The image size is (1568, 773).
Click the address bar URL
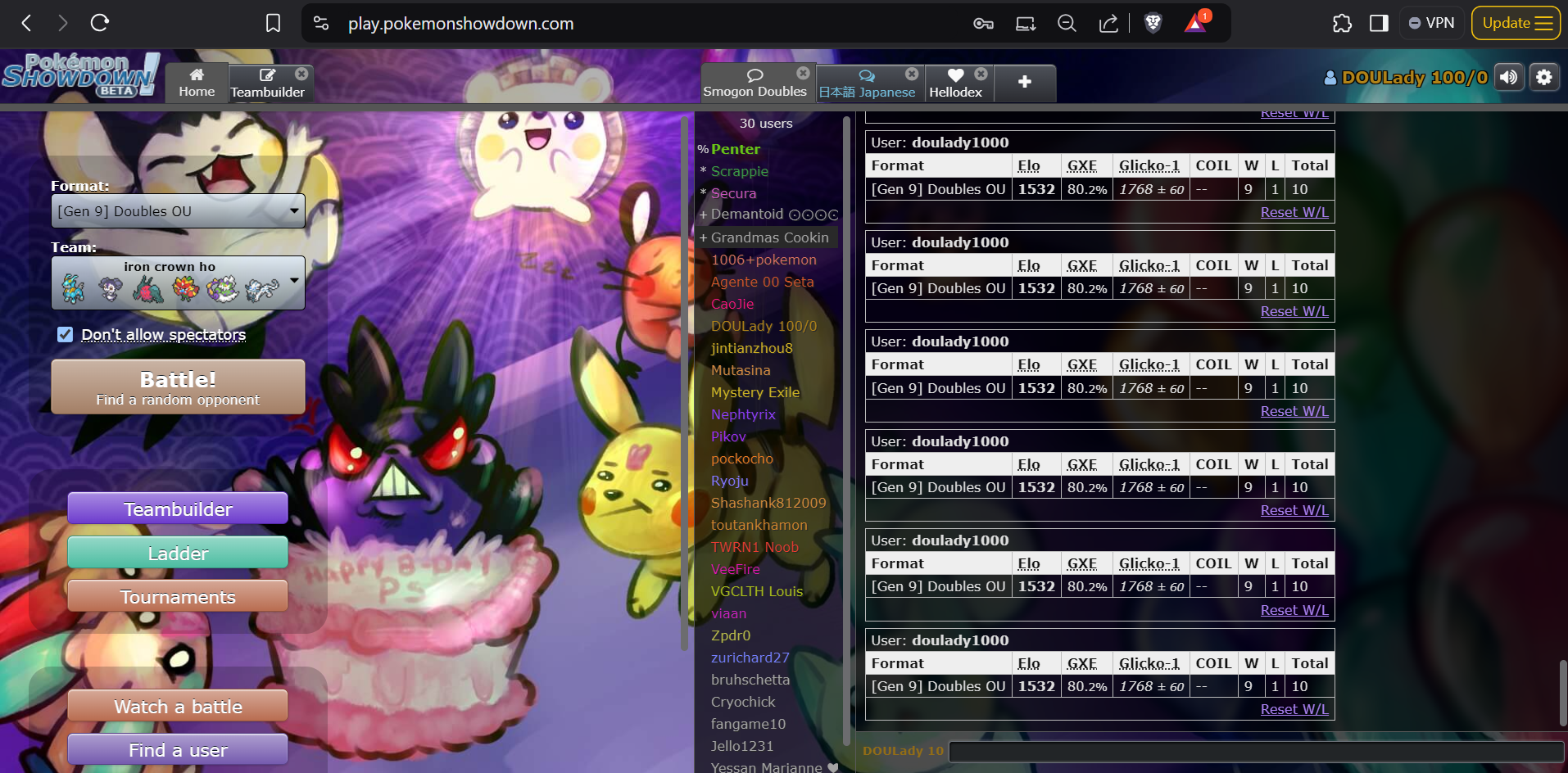tap(460, 24)
